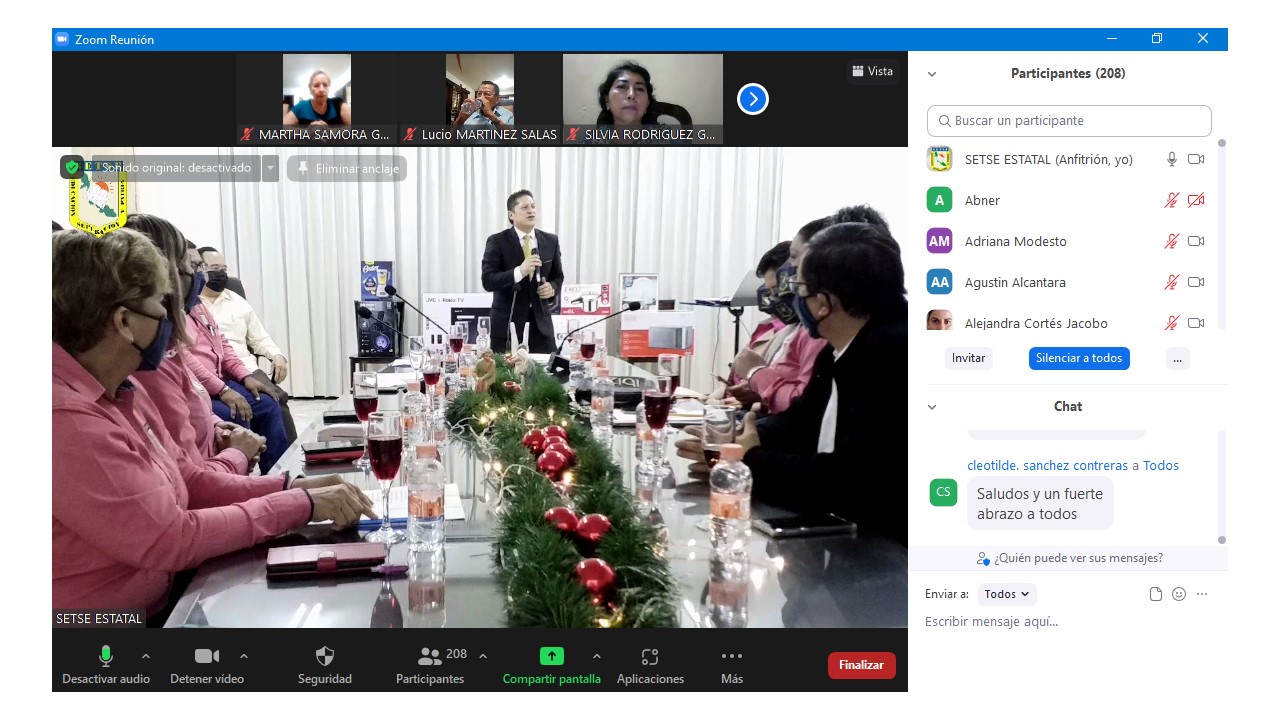Open audio options arrow beside microphone
This screenshot has width=1280, height=720.
coord(146,656)
